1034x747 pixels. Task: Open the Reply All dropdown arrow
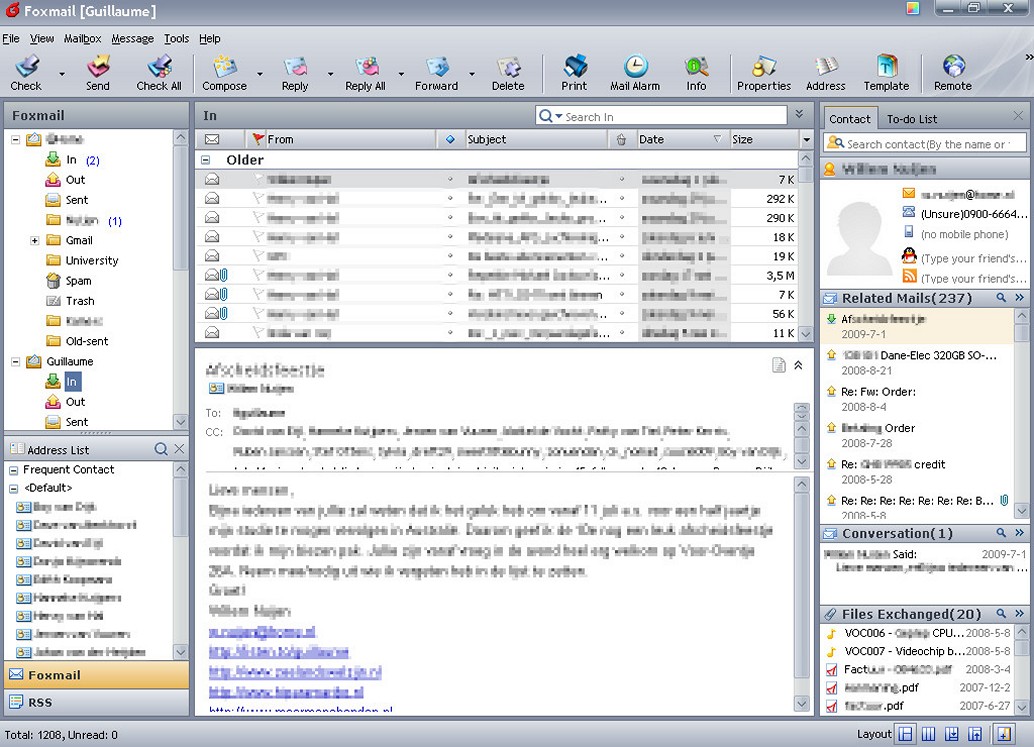tap(401, 73)
